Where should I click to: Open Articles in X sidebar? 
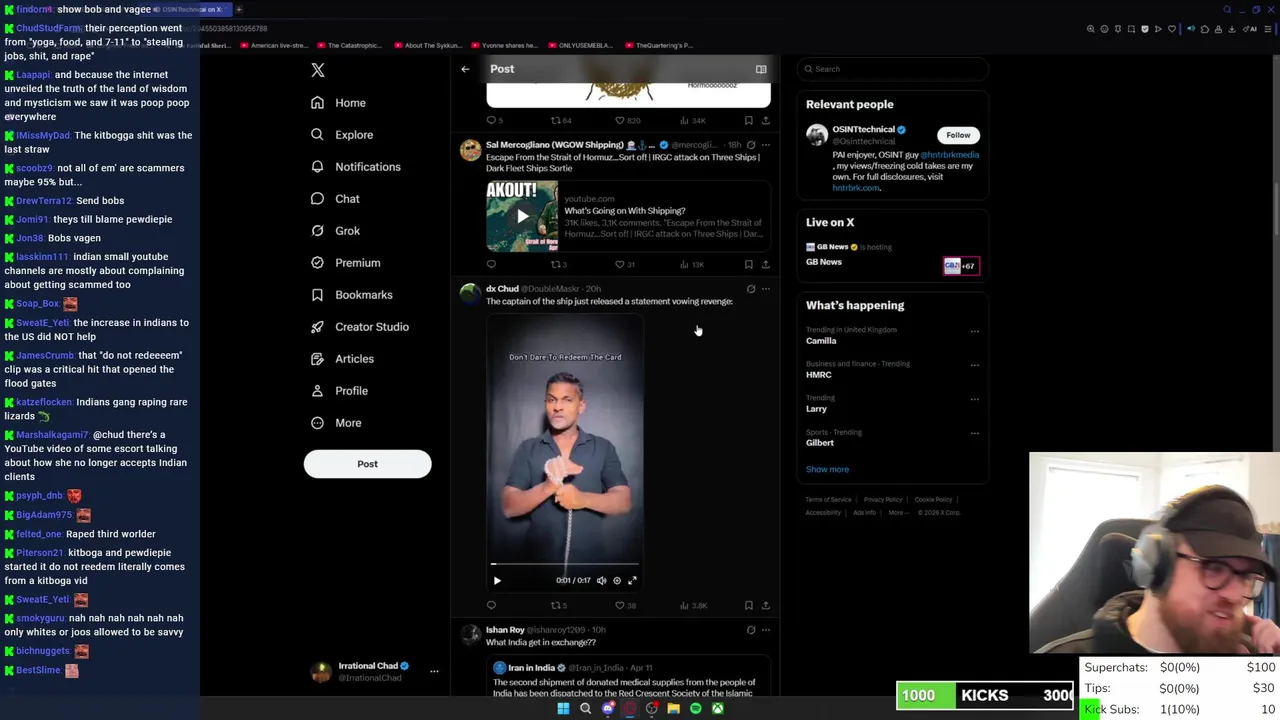pos(342,359)
